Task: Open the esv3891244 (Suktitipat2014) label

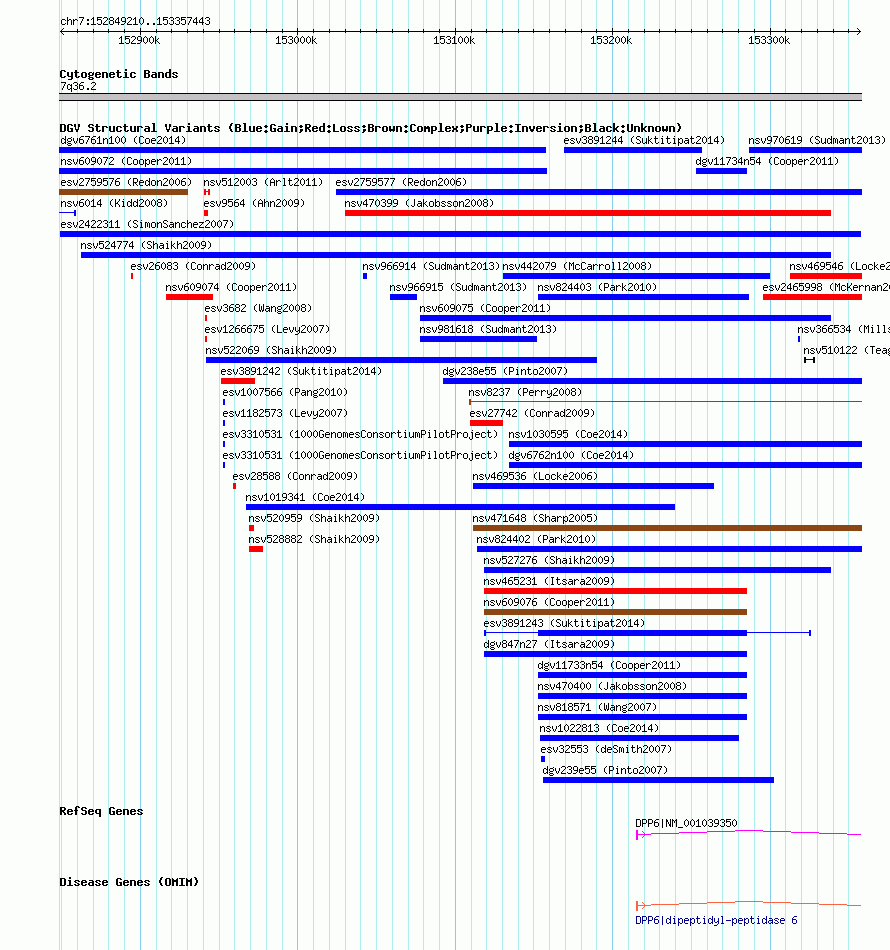Action: click(644, 140)
